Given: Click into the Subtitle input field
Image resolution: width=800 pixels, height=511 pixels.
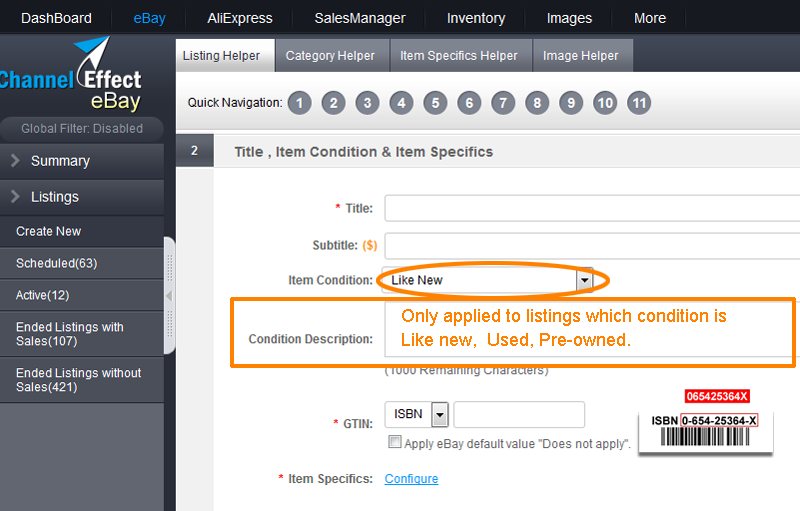Looking at the screenshot, I should tap(592, 246).
